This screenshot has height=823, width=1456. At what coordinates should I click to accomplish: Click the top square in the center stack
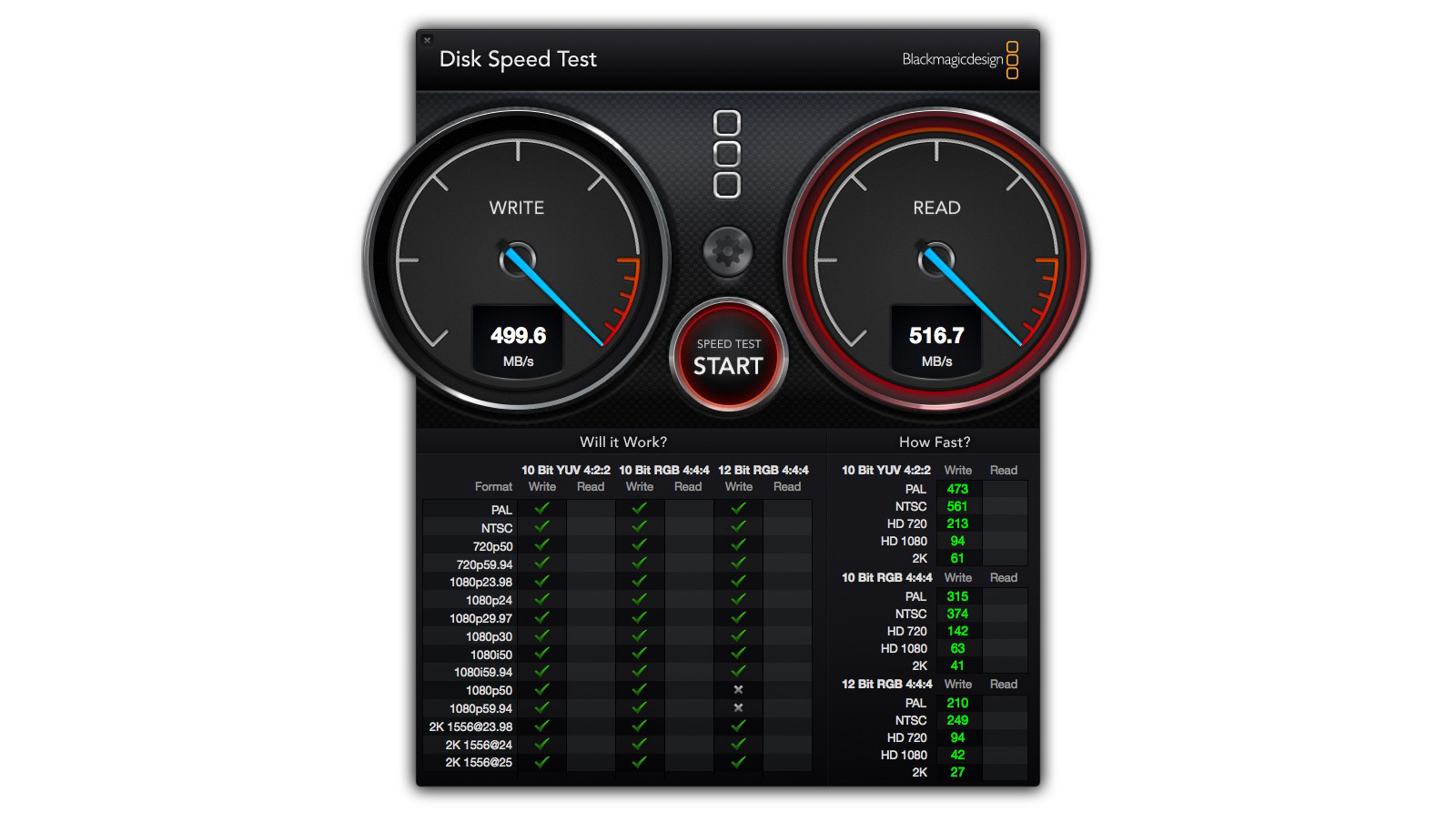[x=727, y=124]
